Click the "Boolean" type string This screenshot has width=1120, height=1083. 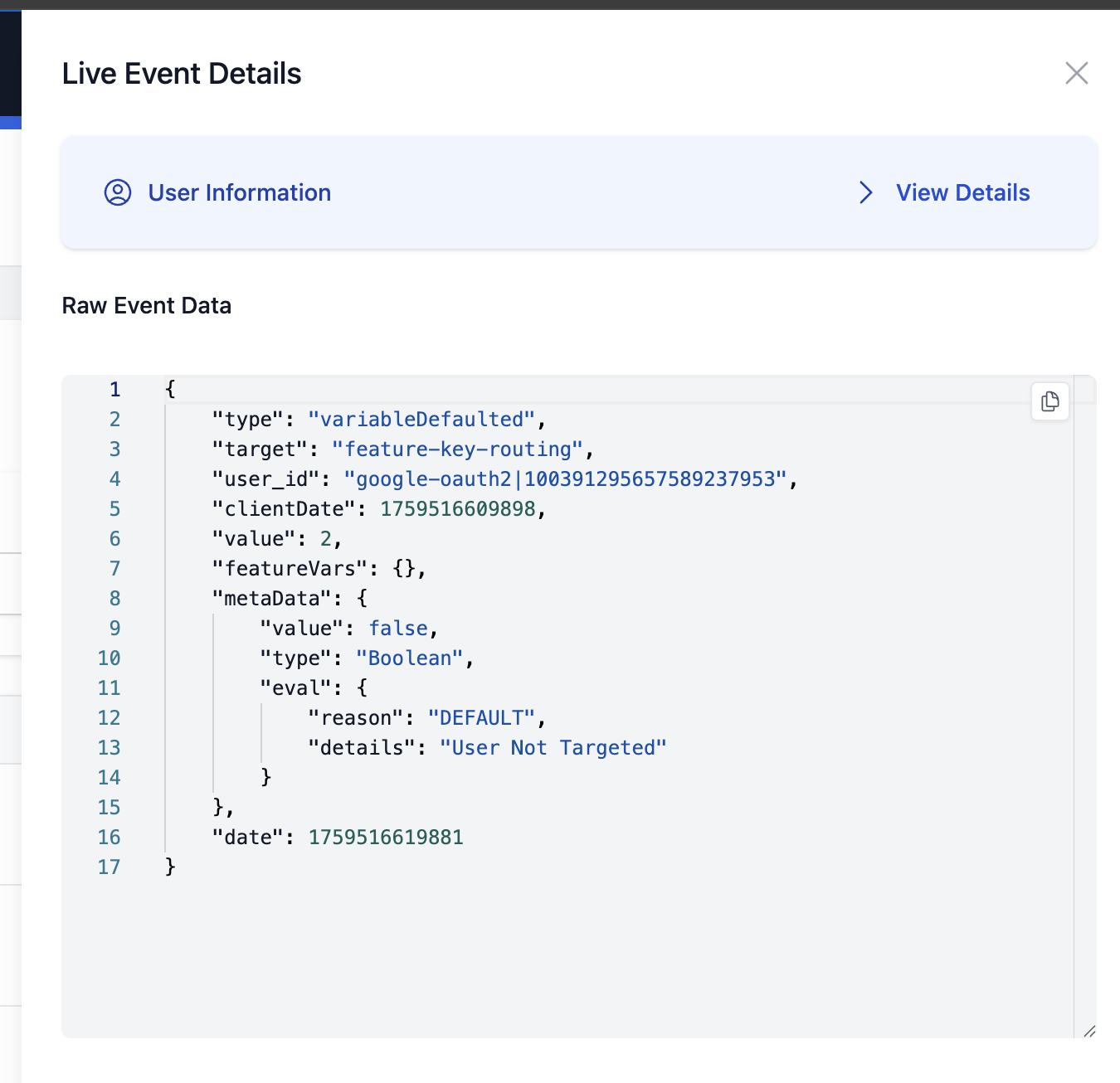click(409, 658)
